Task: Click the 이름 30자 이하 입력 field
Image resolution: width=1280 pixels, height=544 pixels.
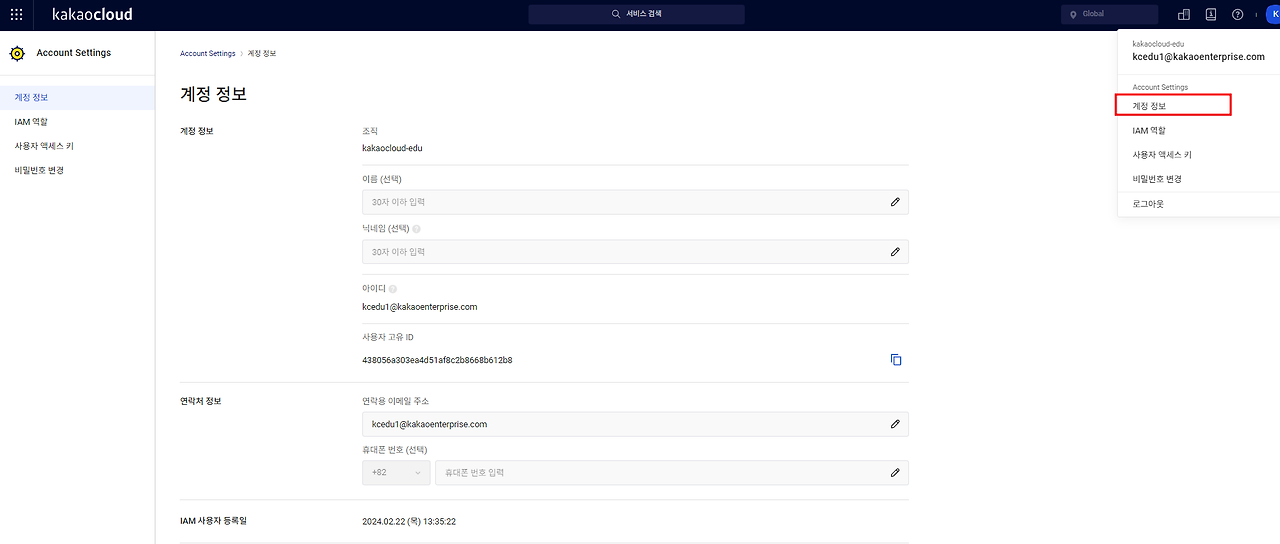Action: click(x=635, y=202)
